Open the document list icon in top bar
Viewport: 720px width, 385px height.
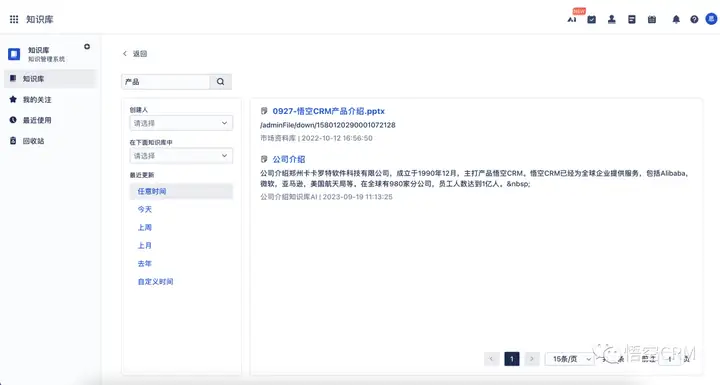click(632, 19)
